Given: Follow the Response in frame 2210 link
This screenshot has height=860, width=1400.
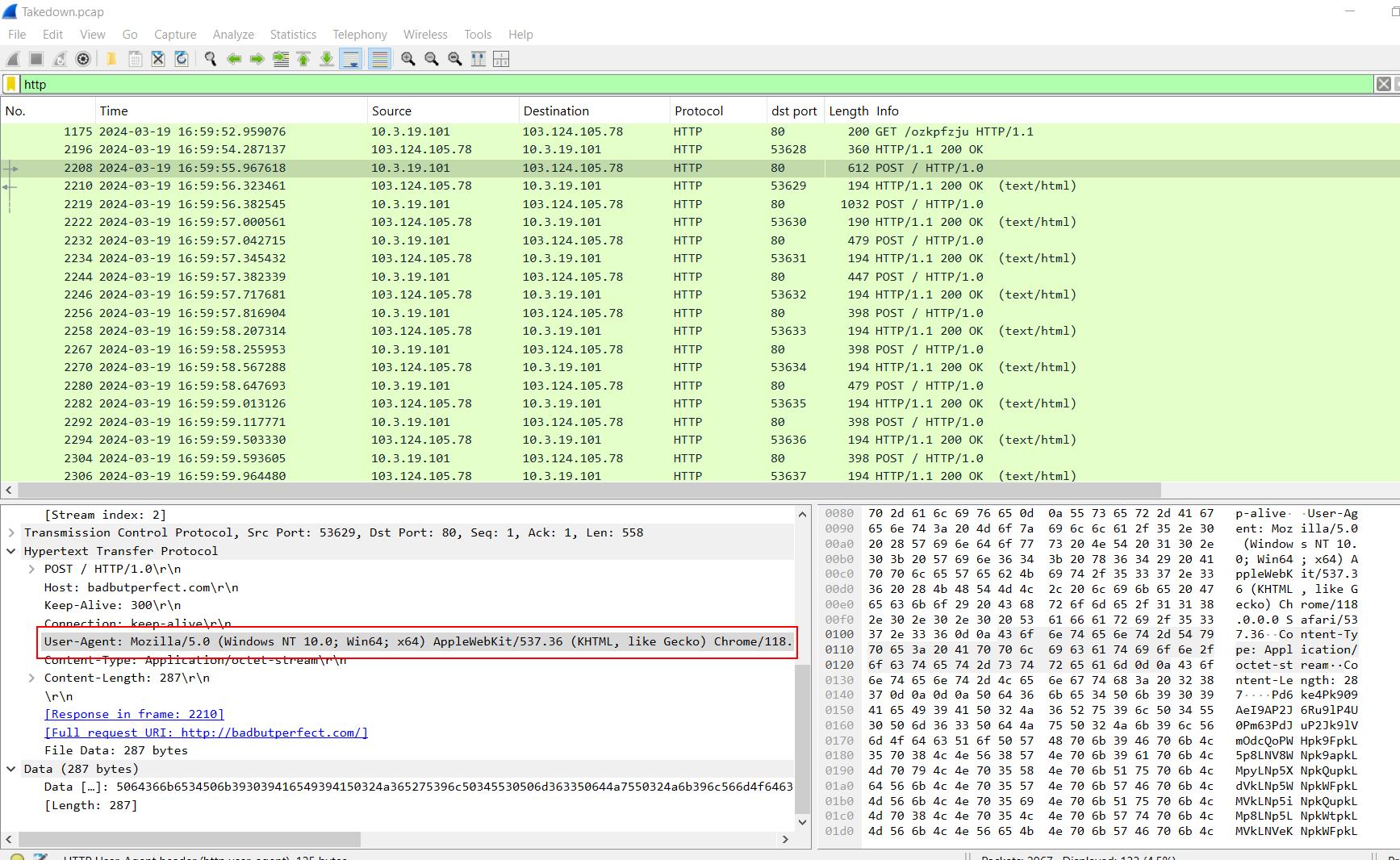Looking at the screenshot, I should pos(134,714).
